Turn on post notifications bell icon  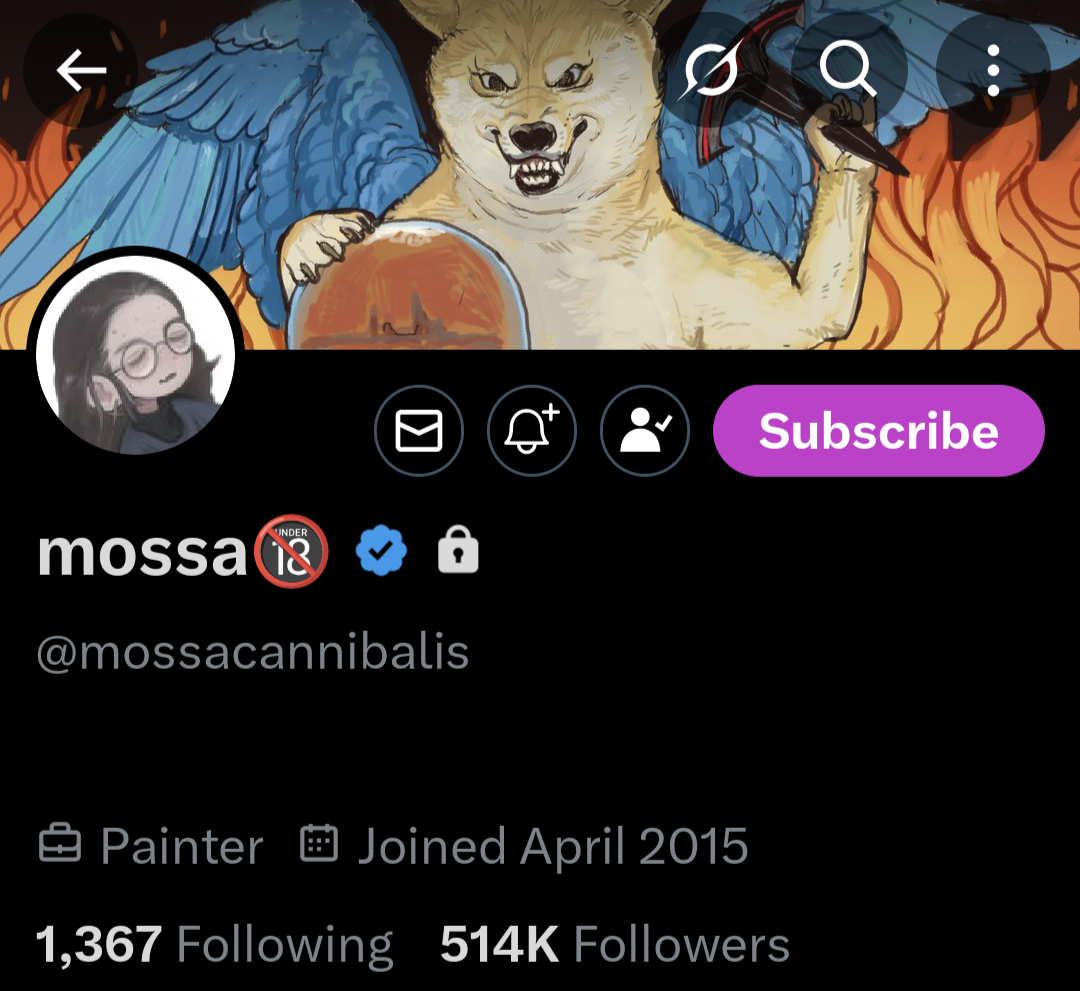tap(532, 430)
